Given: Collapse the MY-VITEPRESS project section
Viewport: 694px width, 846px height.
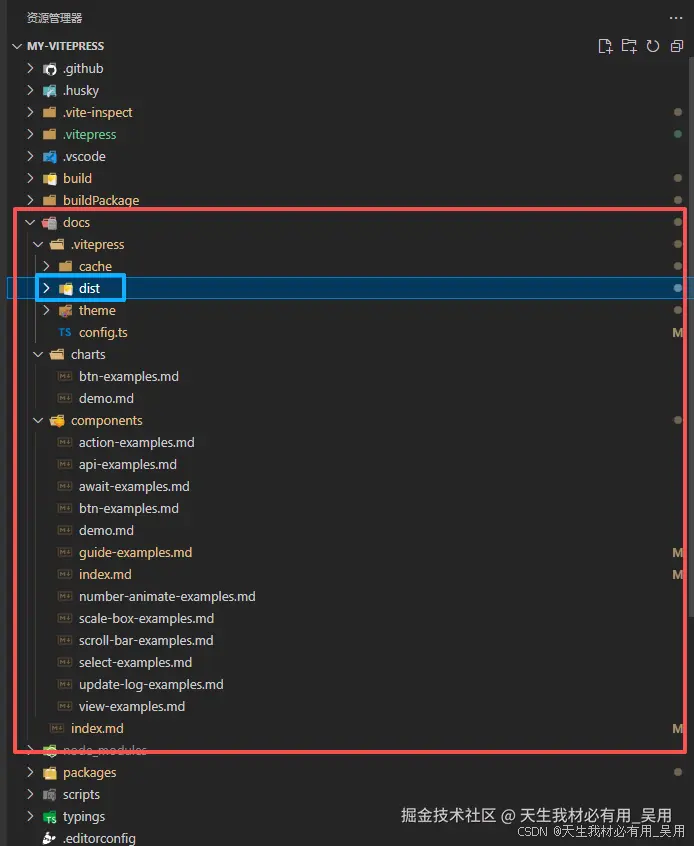Looking at the screenshot, I should pyautogui.click(x=18, y=46).
